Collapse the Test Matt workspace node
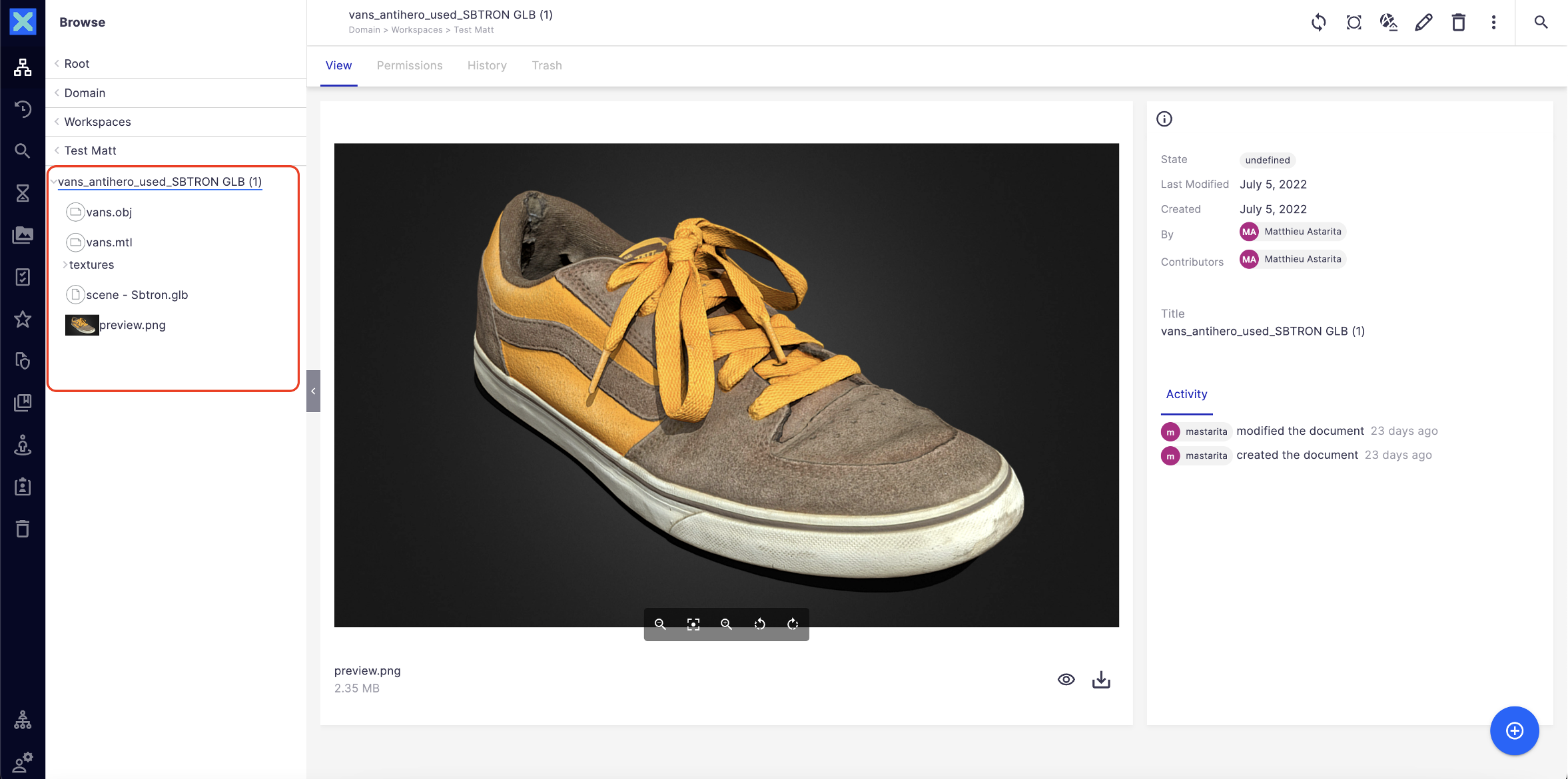The width and height of the screenshot is (1568, 779). 56,150
